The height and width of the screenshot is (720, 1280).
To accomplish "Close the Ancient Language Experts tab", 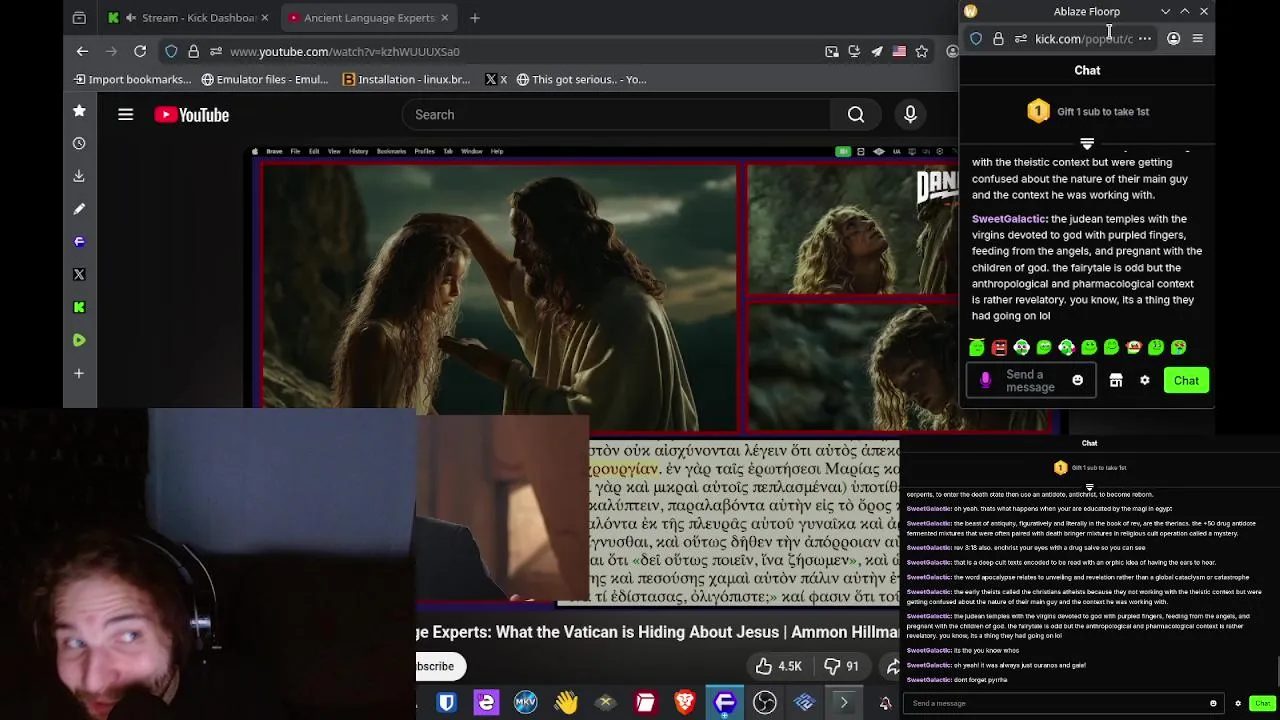I will (444, 17).
